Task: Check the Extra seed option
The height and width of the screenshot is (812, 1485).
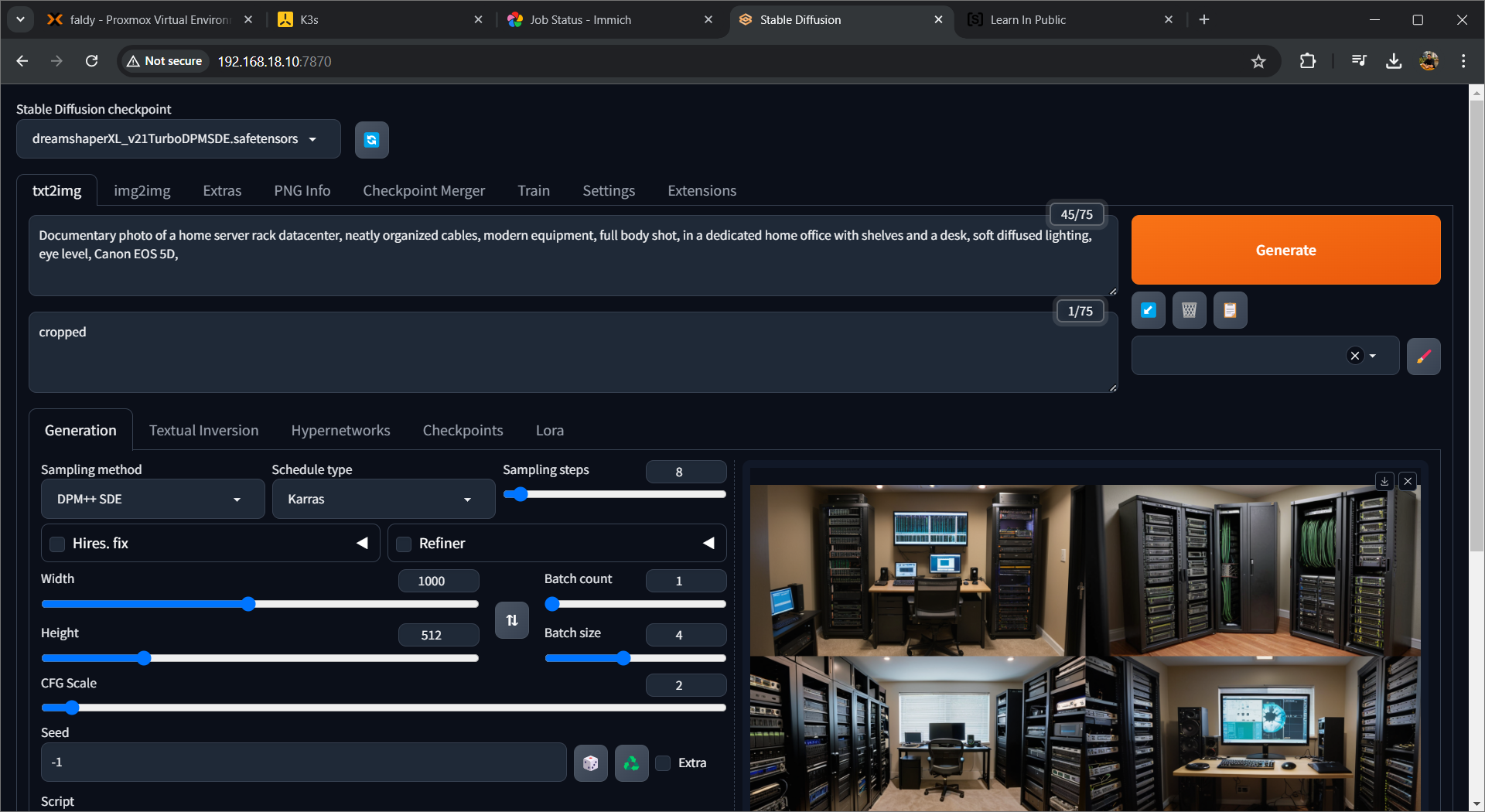Action: tap(663, 763)
